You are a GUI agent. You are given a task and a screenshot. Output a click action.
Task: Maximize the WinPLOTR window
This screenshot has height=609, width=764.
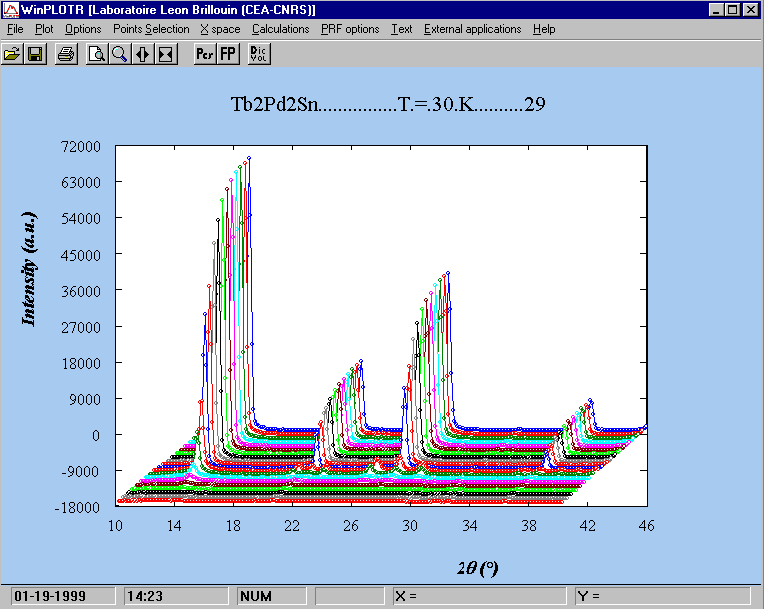click(x=732, y=10)
